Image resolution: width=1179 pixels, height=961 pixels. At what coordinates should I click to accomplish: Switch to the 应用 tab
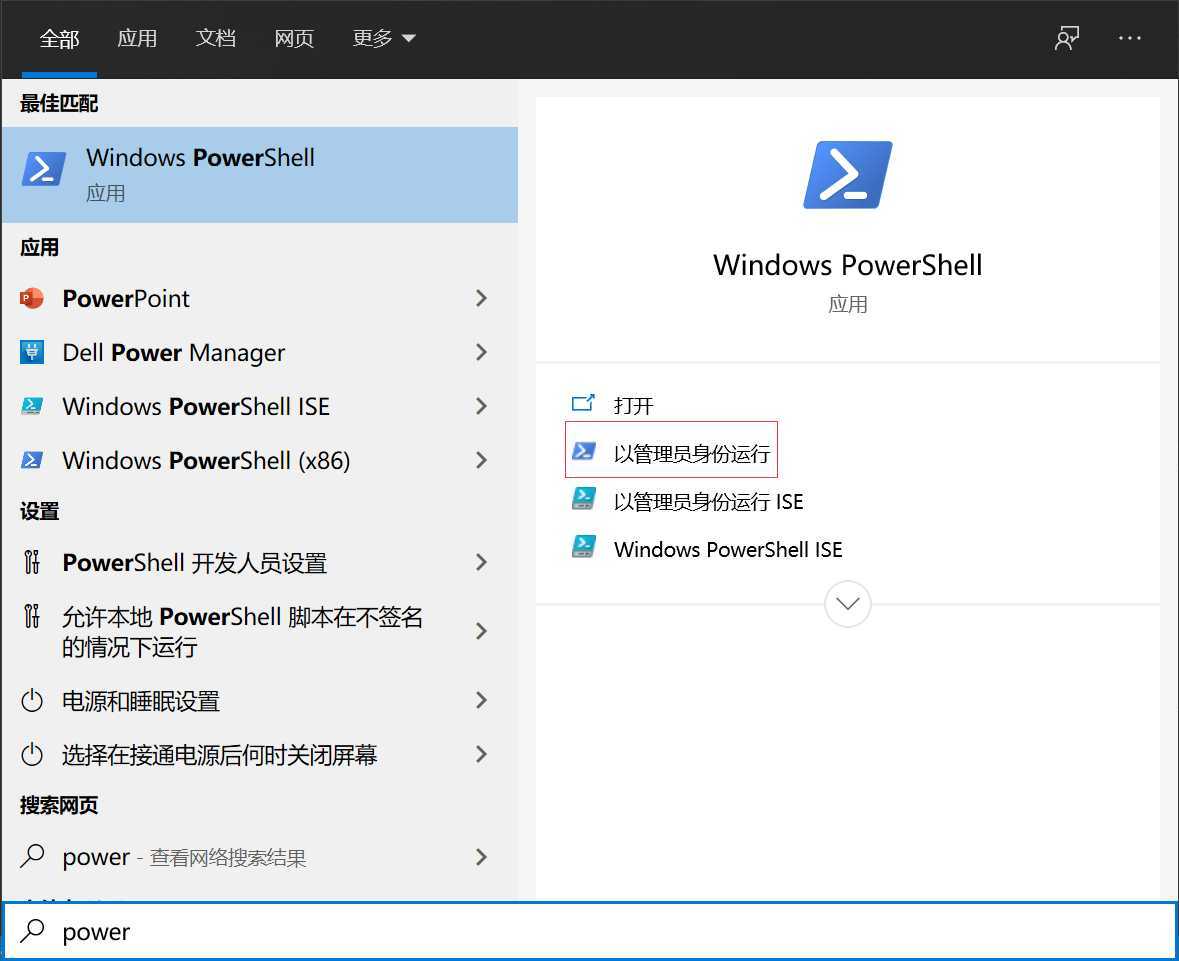coord(137,38)
